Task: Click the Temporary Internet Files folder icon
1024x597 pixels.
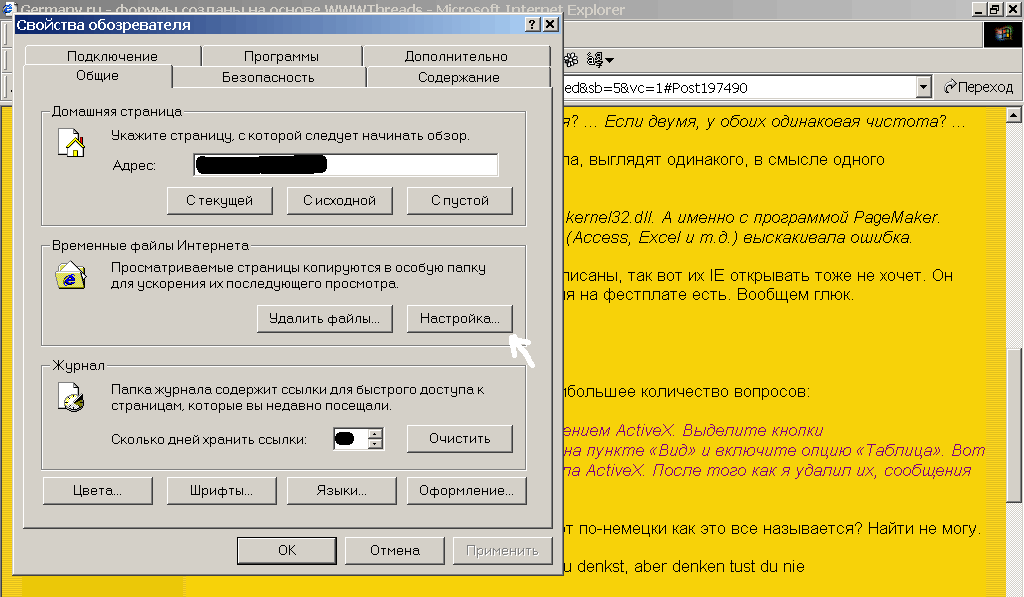Action: [x=70, y=276]
